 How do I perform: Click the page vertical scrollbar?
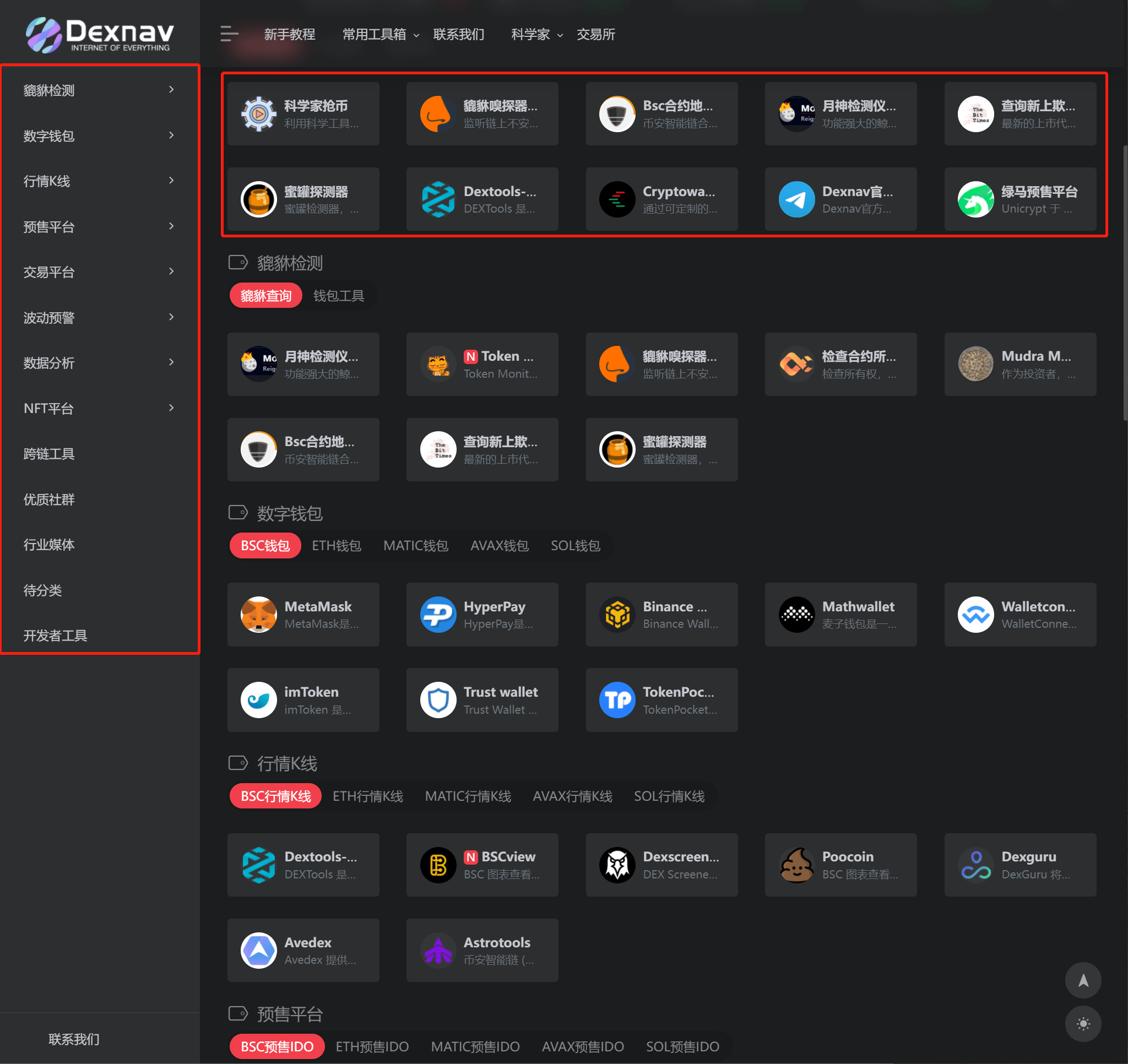coord(1125,284)
